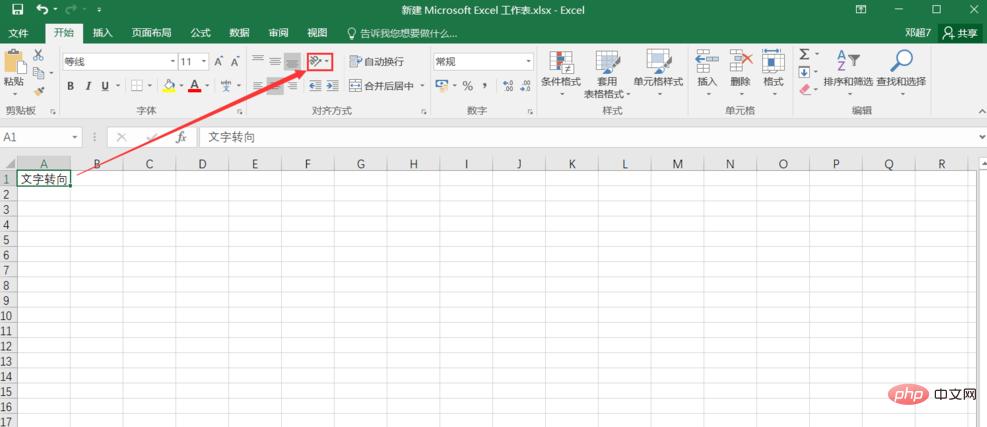This screenshot has height=427, width=987.
Task: Switch to Page Layout (页面布局) tab
Action: 151,33
